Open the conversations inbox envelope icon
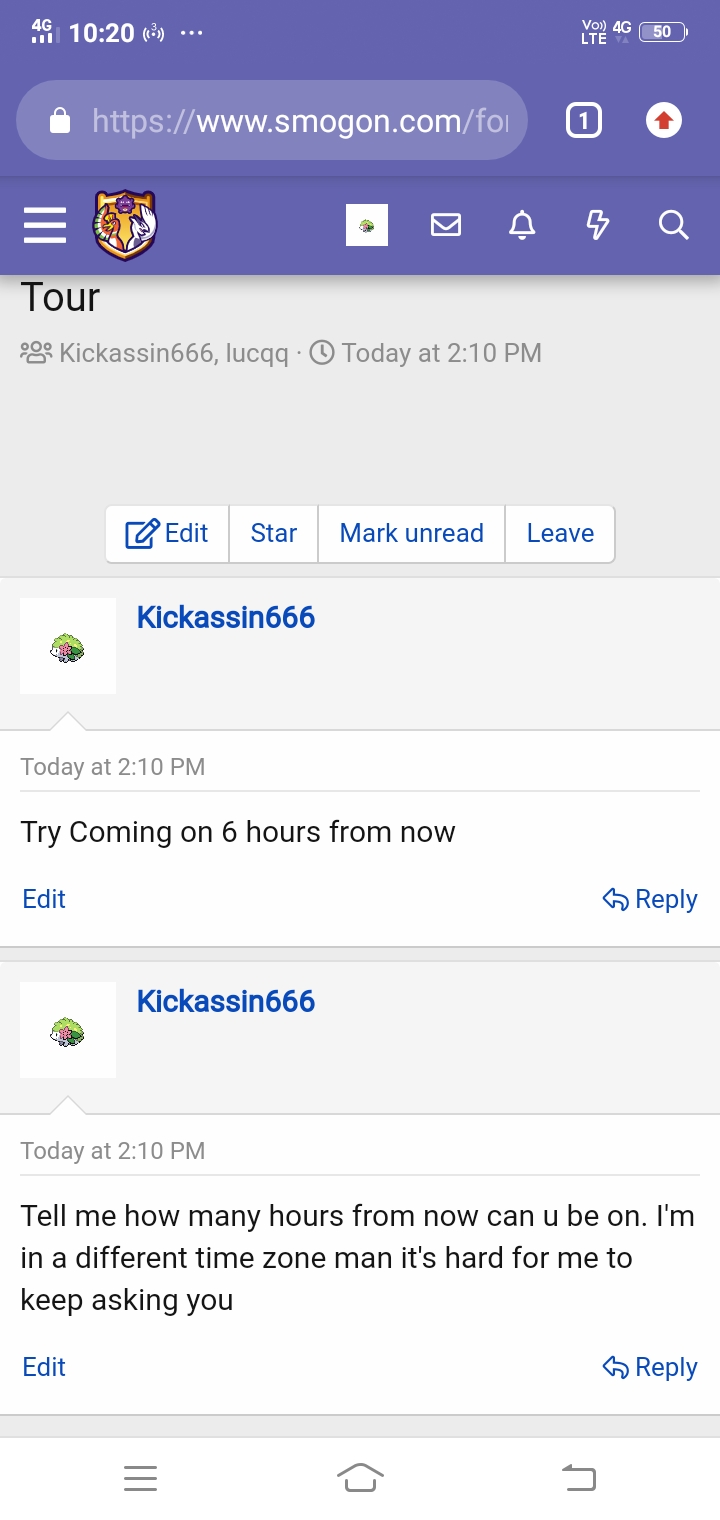 pyautogui.click(x=446, y=226)
